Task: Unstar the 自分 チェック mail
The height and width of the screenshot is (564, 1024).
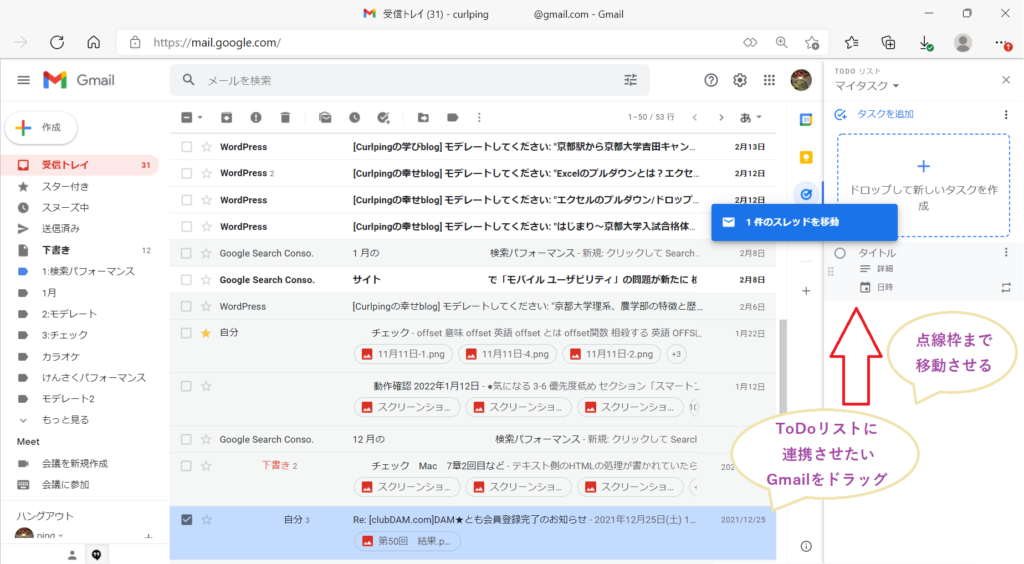Action: pos(206,333)
